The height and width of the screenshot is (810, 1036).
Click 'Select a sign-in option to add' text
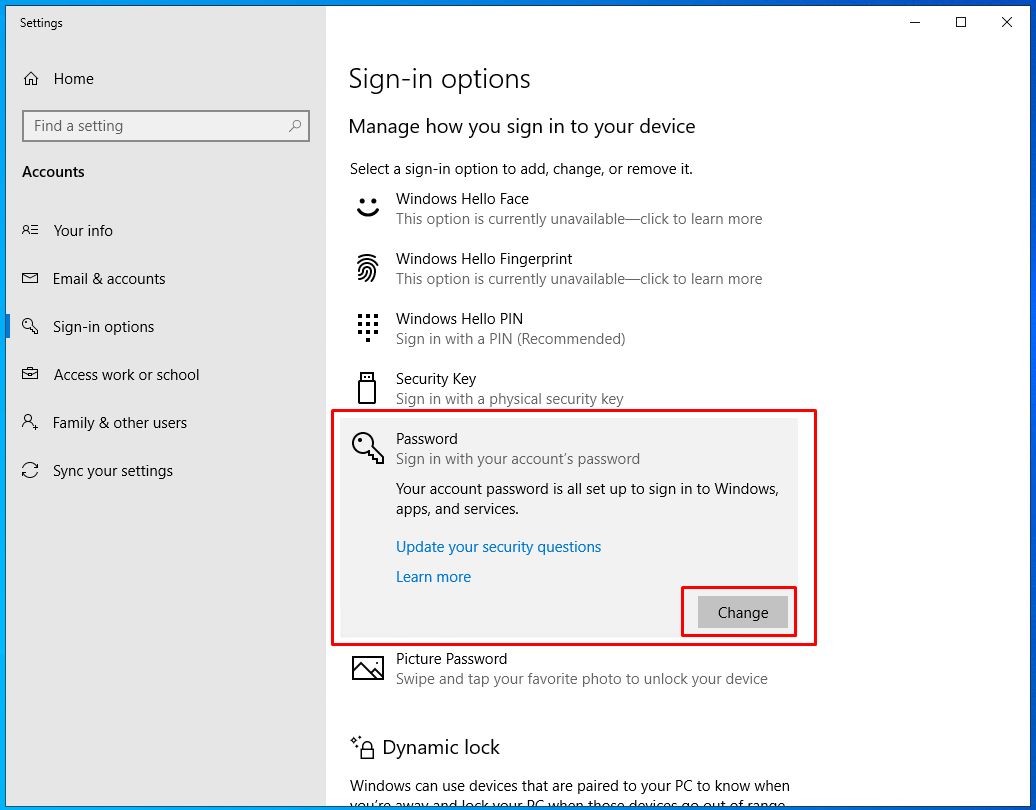pos(521,169)
